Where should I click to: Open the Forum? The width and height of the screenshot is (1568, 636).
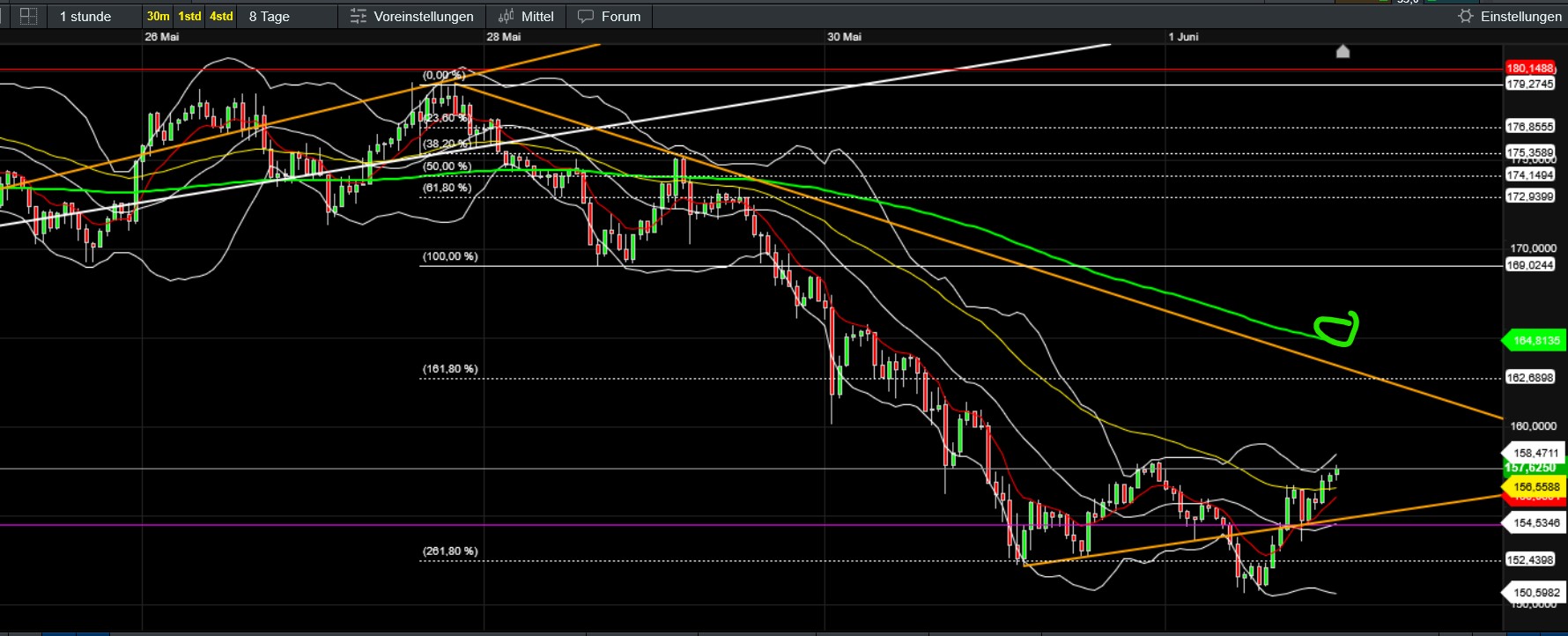609,16
